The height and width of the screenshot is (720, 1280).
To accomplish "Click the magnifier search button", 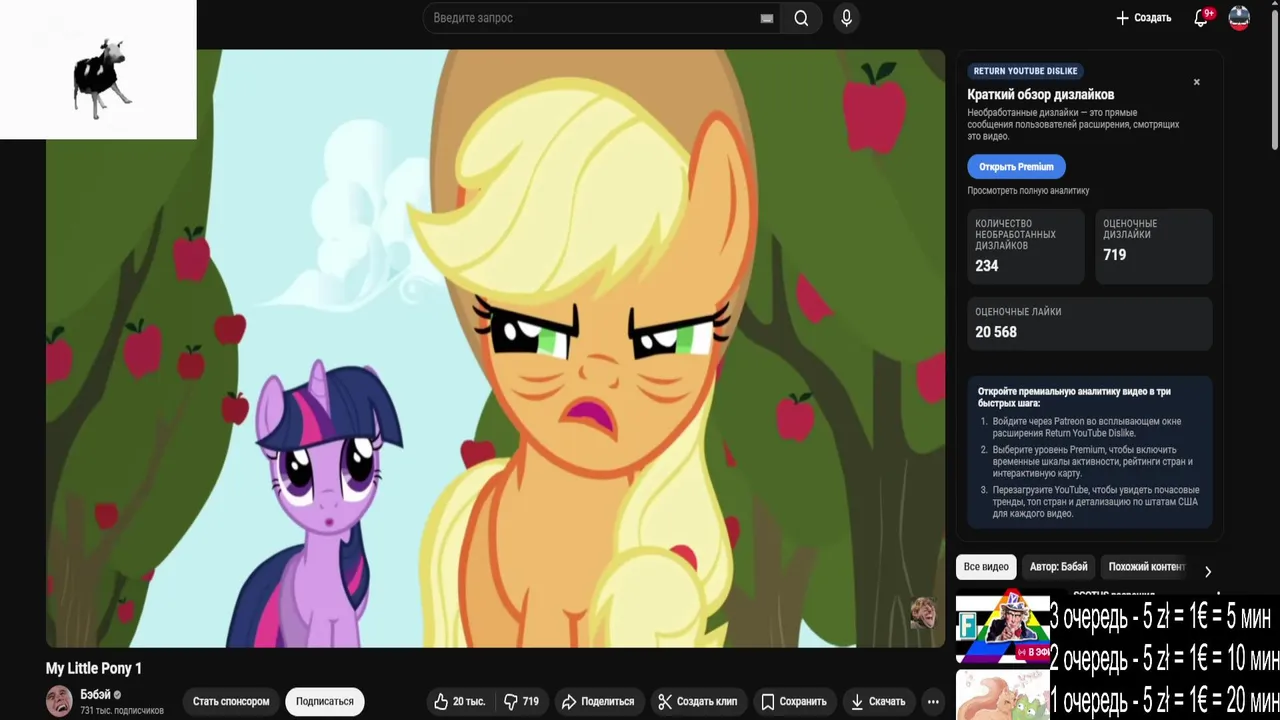I will click(x=801, y=18).
